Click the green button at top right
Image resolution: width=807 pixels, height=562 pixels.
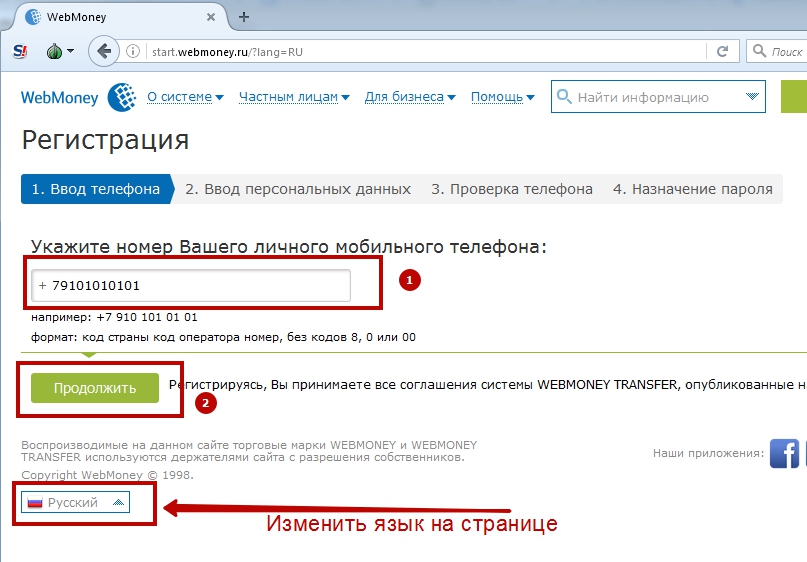[x=794, y=96]
